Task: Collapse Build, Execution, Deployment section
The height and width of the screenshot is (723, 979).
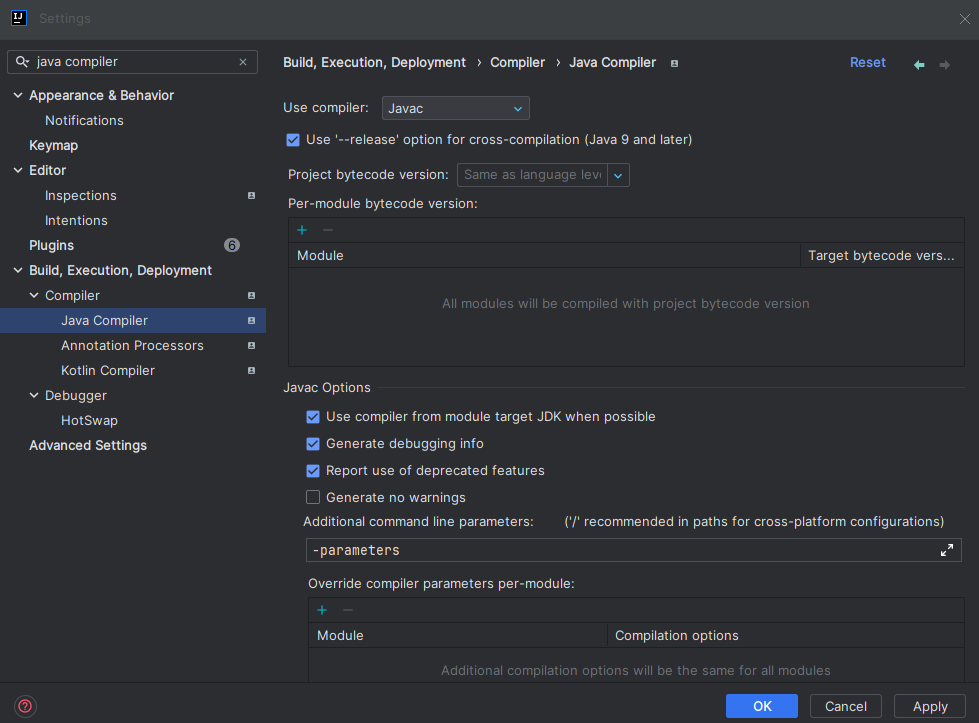Action: point(18,270)
